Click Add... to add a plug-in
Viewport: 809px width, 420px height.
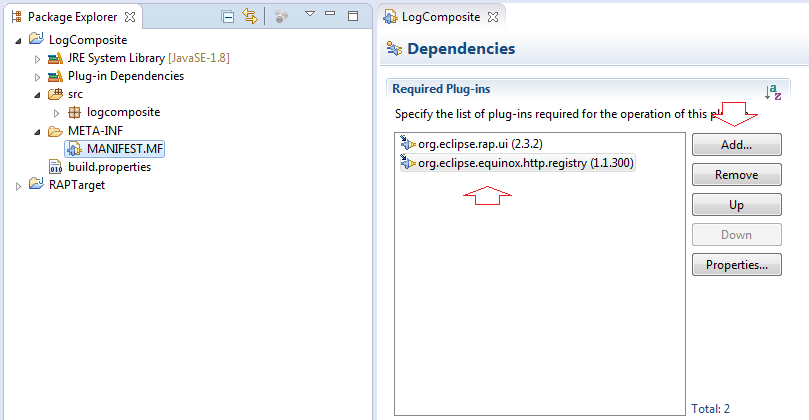(x=736, y=144)
